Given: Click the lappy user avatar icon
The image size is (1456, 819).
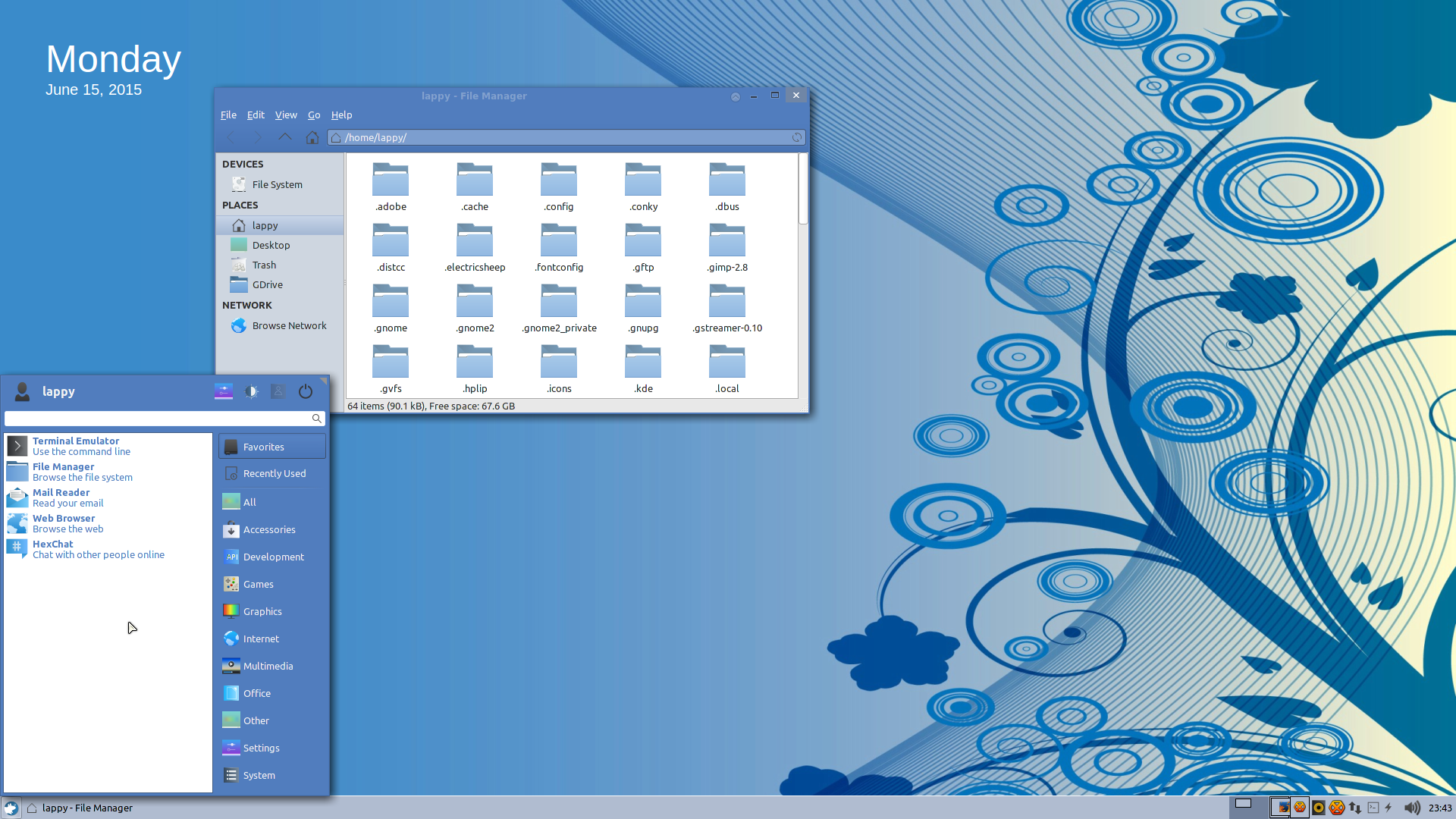Looking at the screenshot, I should coord(22,391).
